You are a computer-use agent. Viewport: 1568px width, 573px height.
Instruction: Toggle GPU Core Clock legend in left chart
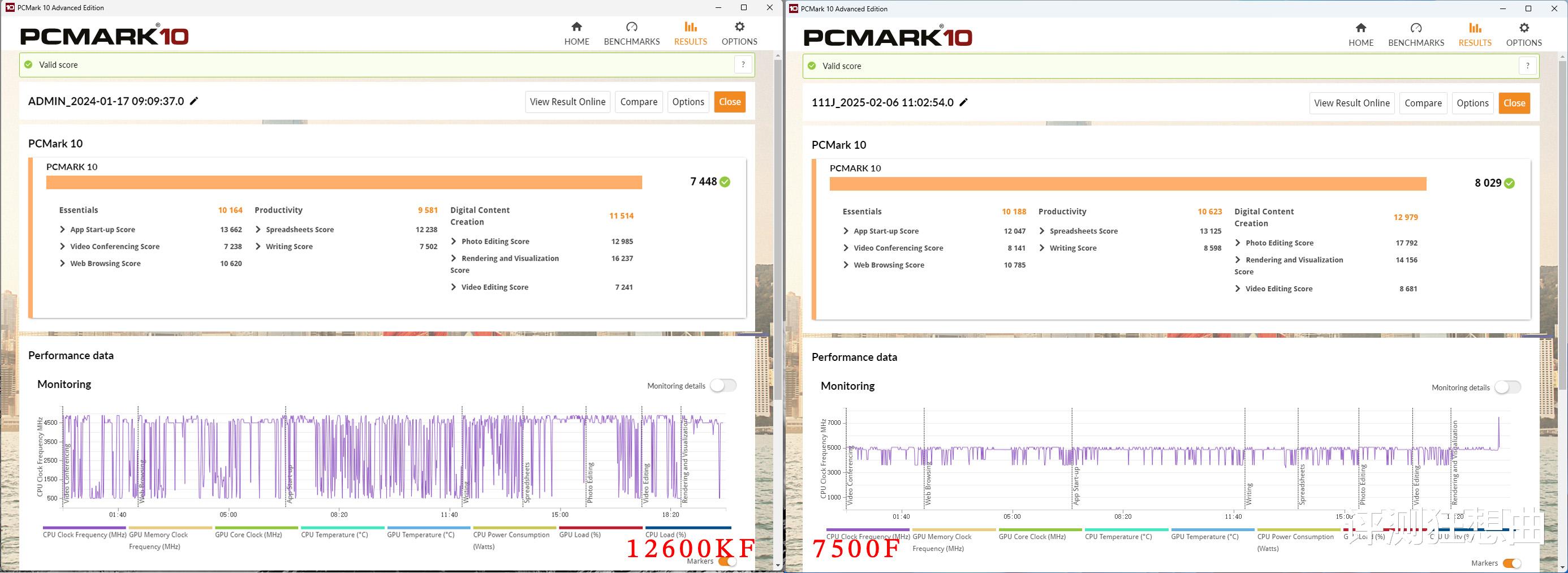pyautogui.click(x=256, y=533)
